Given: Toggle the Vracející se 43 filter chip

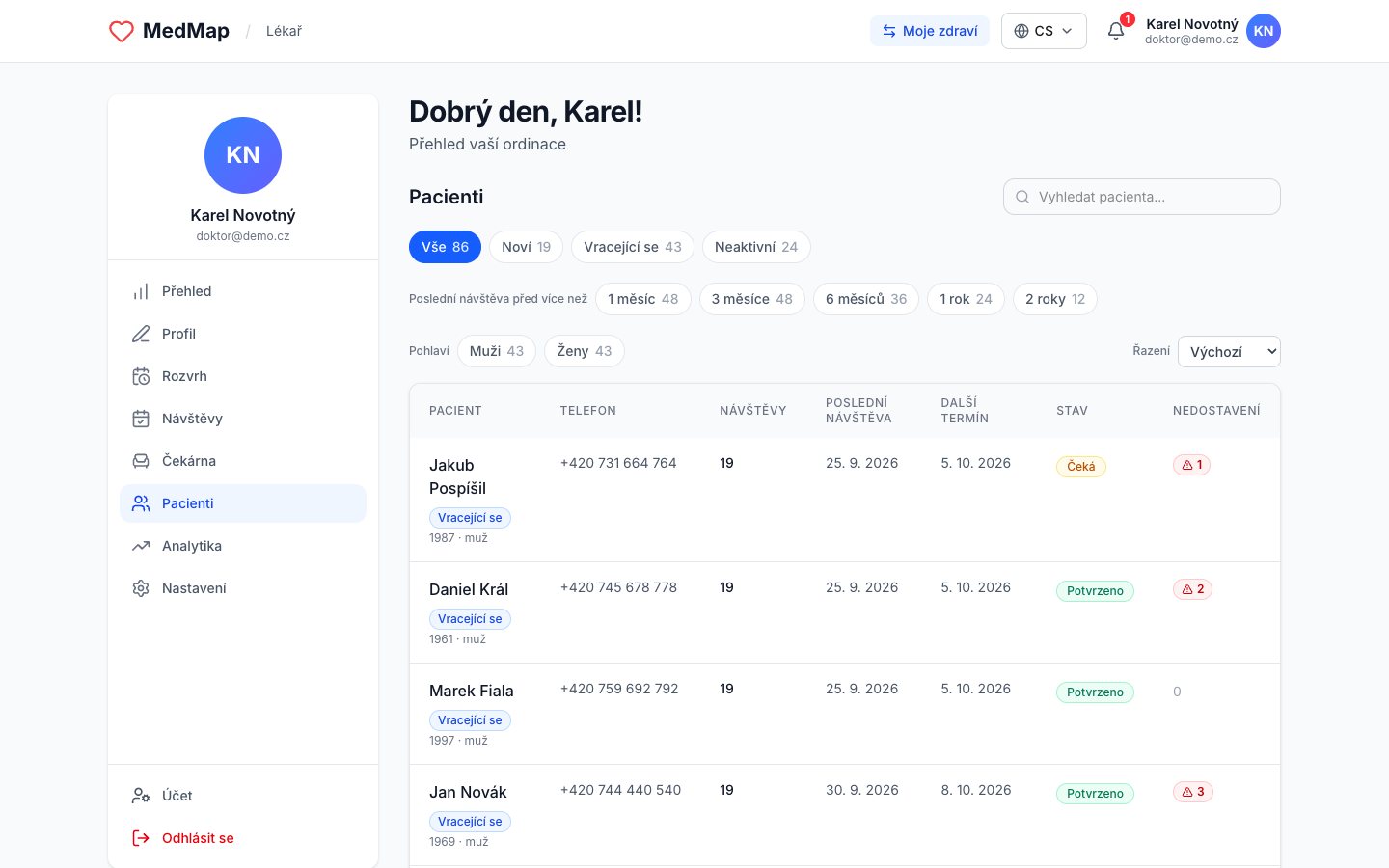Looking at the screenshot, I should pyautogui.click(x=633, y=247).
